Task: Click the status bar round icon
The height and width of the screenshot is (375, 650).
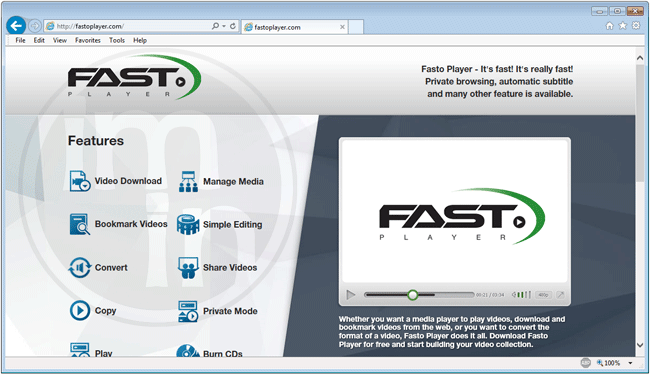Action: (x=585, y=363)
